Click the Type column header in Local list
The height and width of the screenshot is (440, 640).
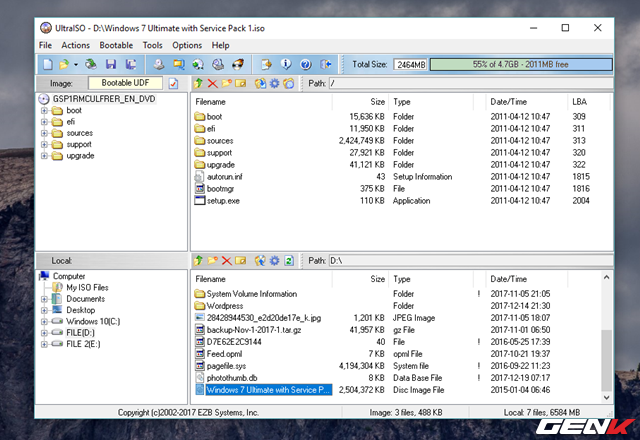click(x=431, y=279)
